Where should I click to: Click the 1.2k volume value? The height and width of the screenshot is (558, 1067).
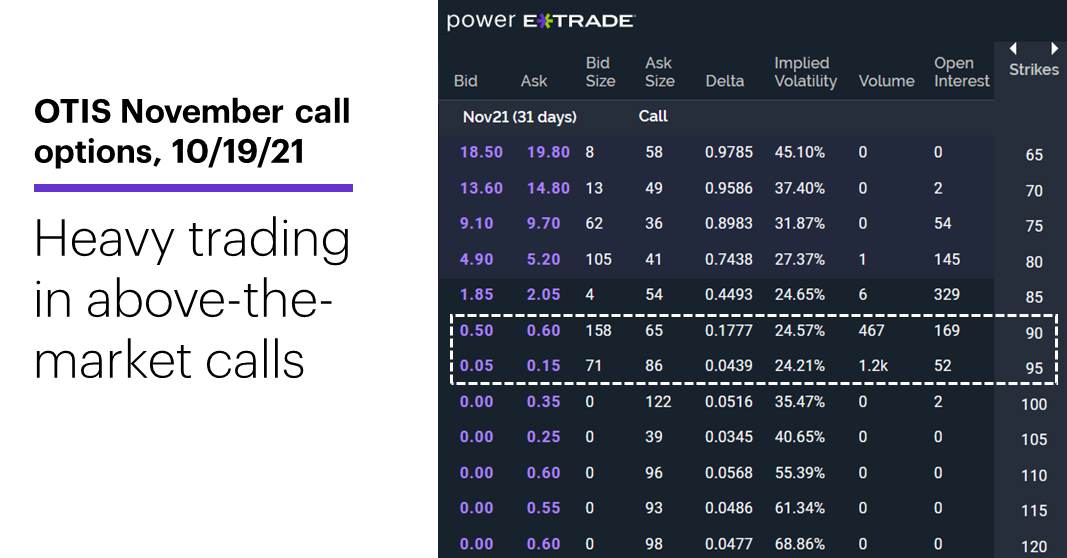point(873,366)
